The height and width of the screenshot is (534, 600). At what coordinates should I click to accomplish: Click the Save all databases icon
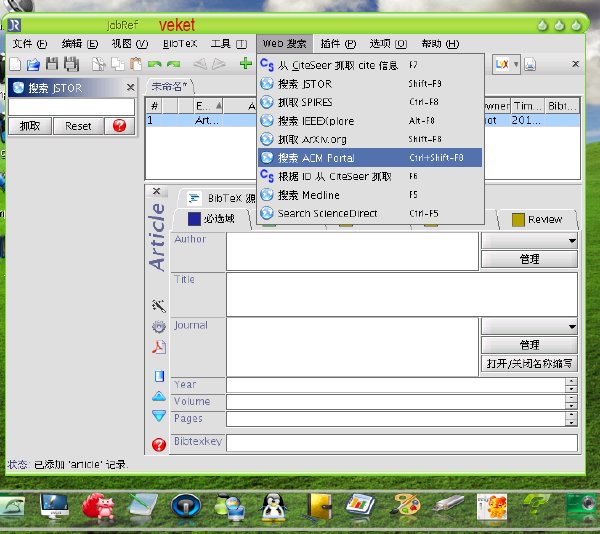[72, 64]
